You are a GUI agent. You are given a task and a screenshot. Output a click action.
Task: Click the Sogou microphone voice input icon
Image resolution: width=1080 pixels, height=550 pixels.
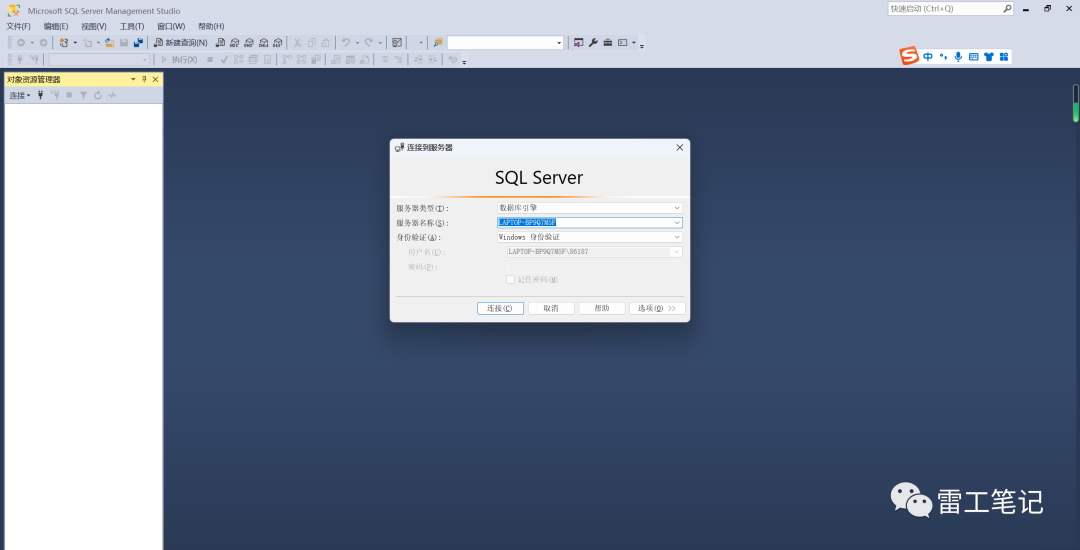tap(958, 56)
